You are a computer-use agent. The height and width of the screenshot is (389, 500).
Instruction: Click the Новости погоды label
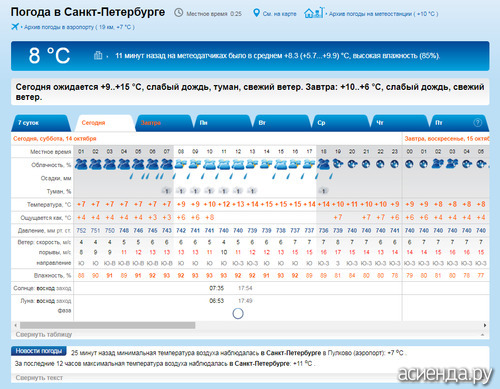[x=39, y=351]
